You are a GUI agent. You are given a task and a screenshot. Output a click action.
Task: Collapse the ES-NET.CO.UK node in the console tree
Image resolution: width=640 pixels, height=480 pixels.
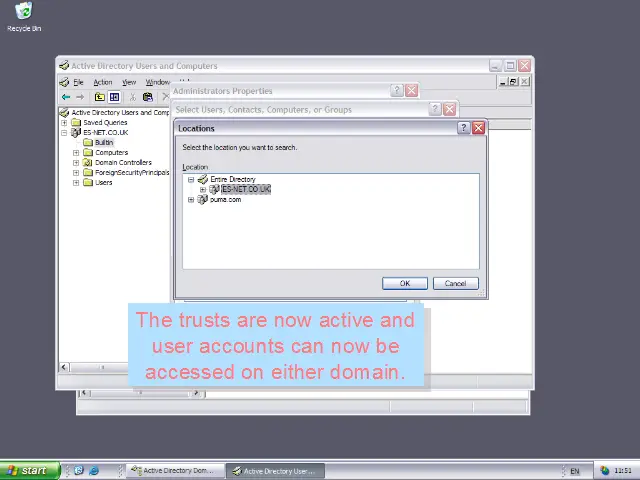(64, 133)
